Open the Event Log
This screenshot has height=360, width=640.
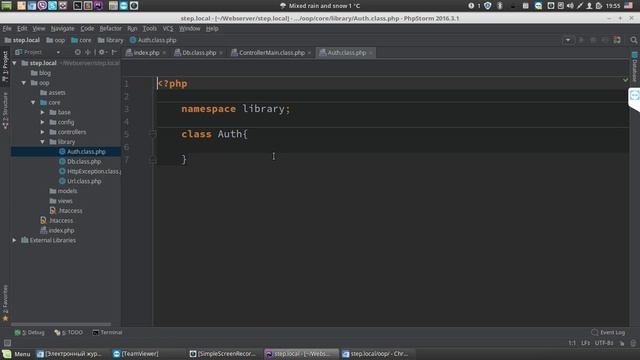[608, 332]
